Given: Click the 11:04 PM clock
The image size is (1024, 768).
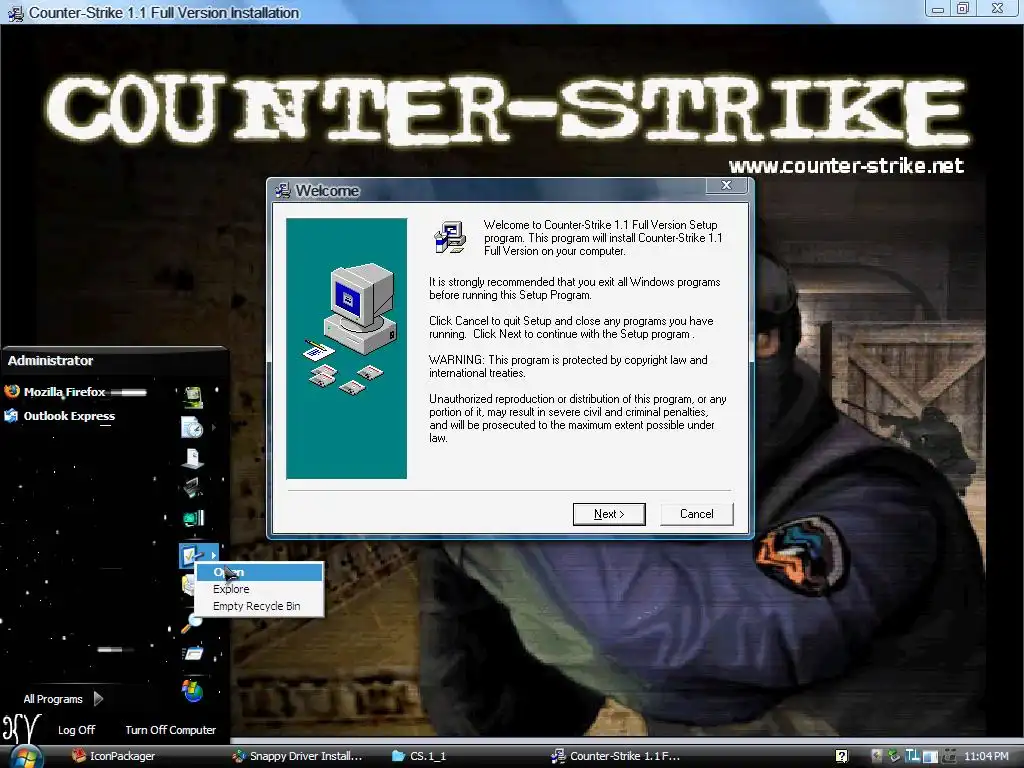Looking at the screenshot, I should pos(986,756).
